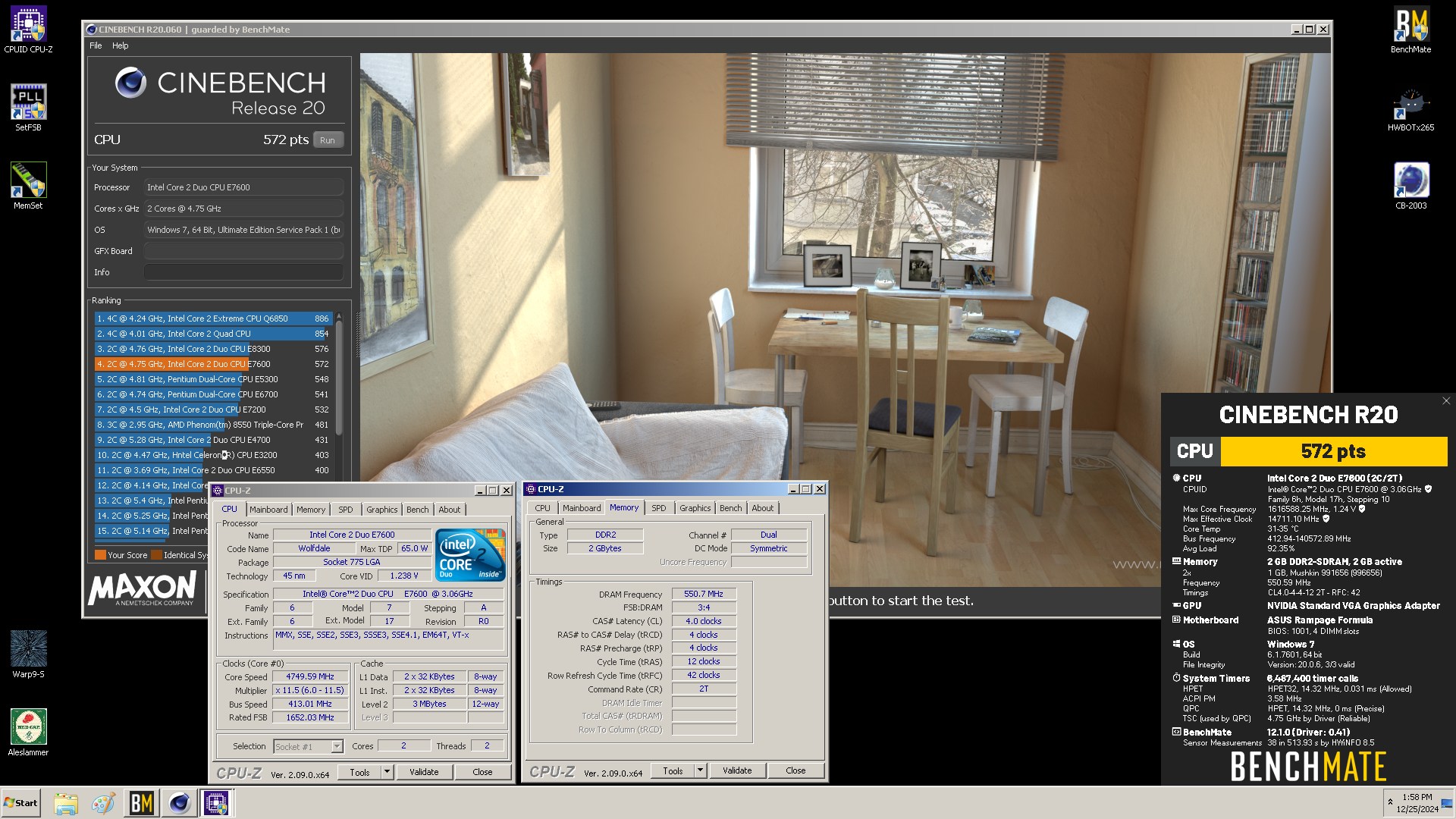The height and width of the screenshot is (819, 1456).
Task: Open Graphics tab in CPU-Z memory window
Action: pyautogui.click(x=695, y=508)
